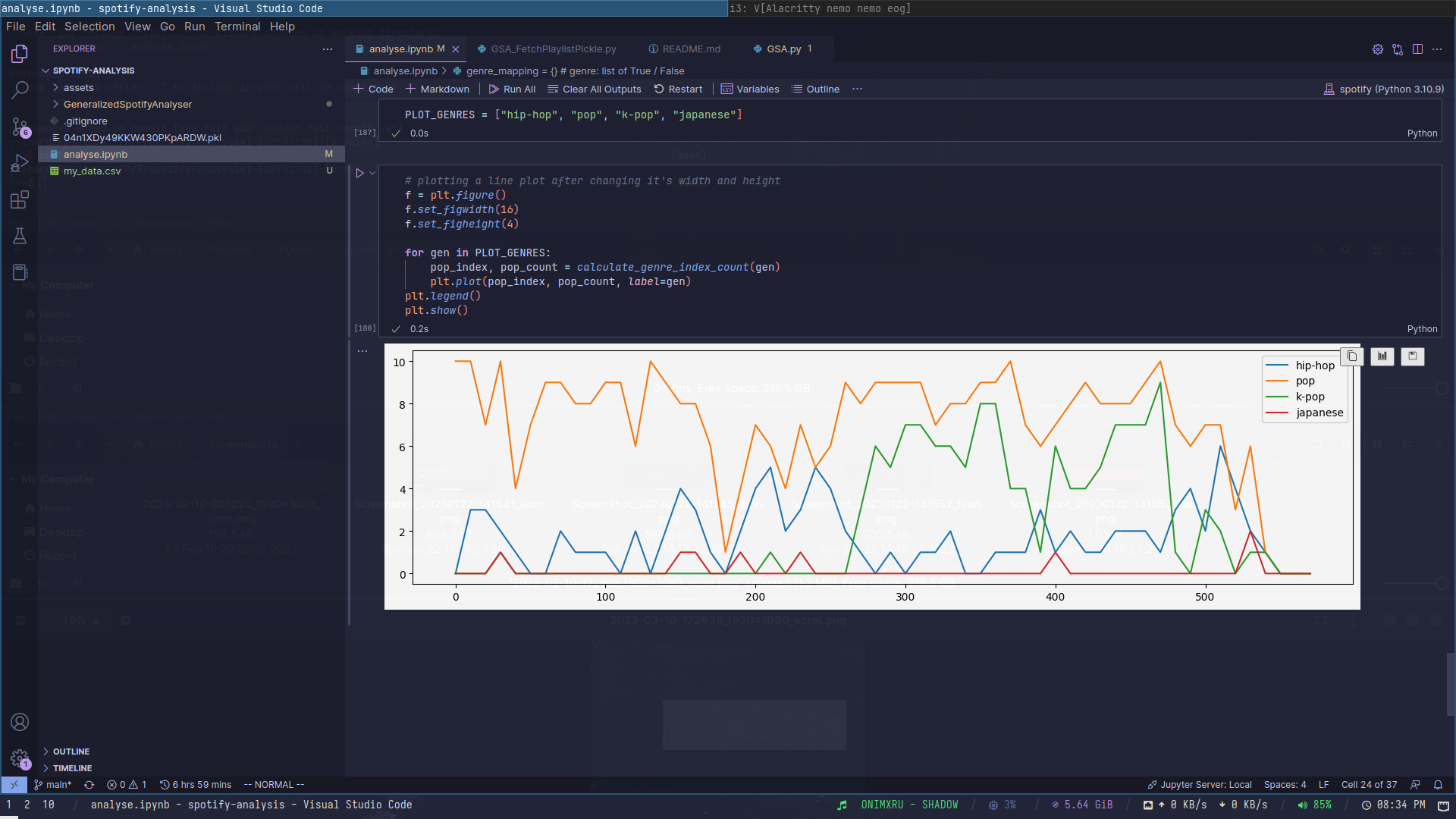Open the Source Control view
This screenshot has height=819, width=1456.
[x=20, y=127]
